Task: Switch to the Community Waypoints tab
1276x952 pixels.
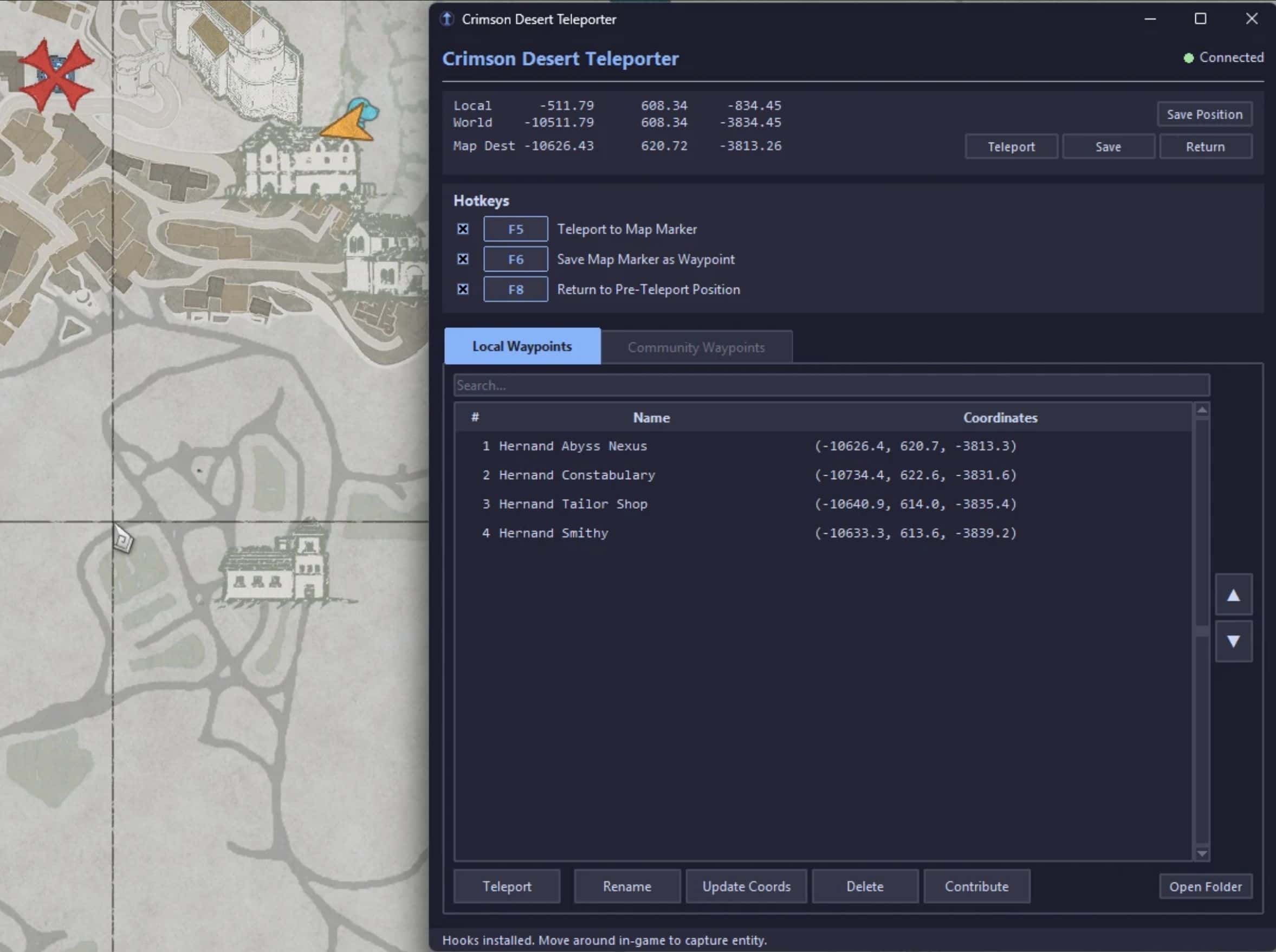Action: click(x=696, y=346)
